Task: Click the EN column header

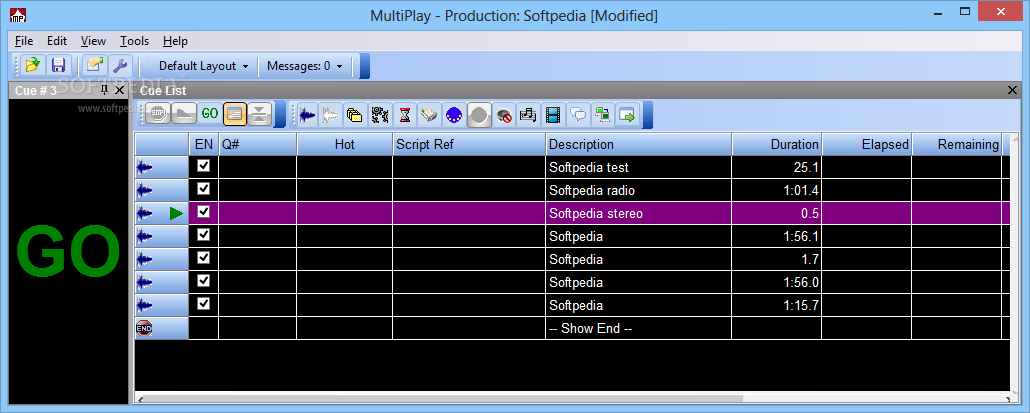Action: (204, 144)
